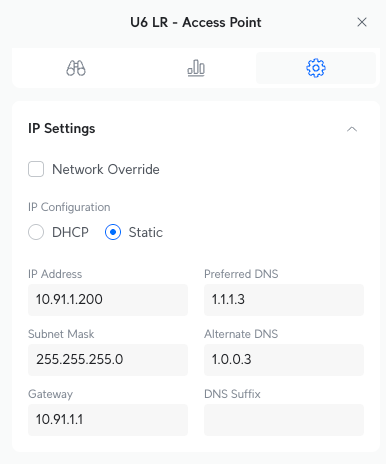The width and height of the screenshot is (386, 464).
Task: Switch to the bar chart insights tab
Action: (x=196, y=68)
